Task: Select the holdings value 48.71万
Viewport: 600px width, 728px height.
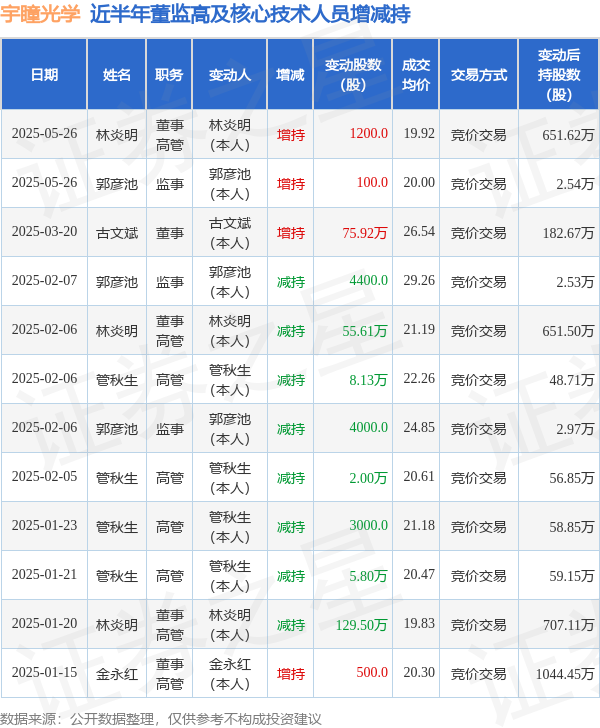Action: 572,380
